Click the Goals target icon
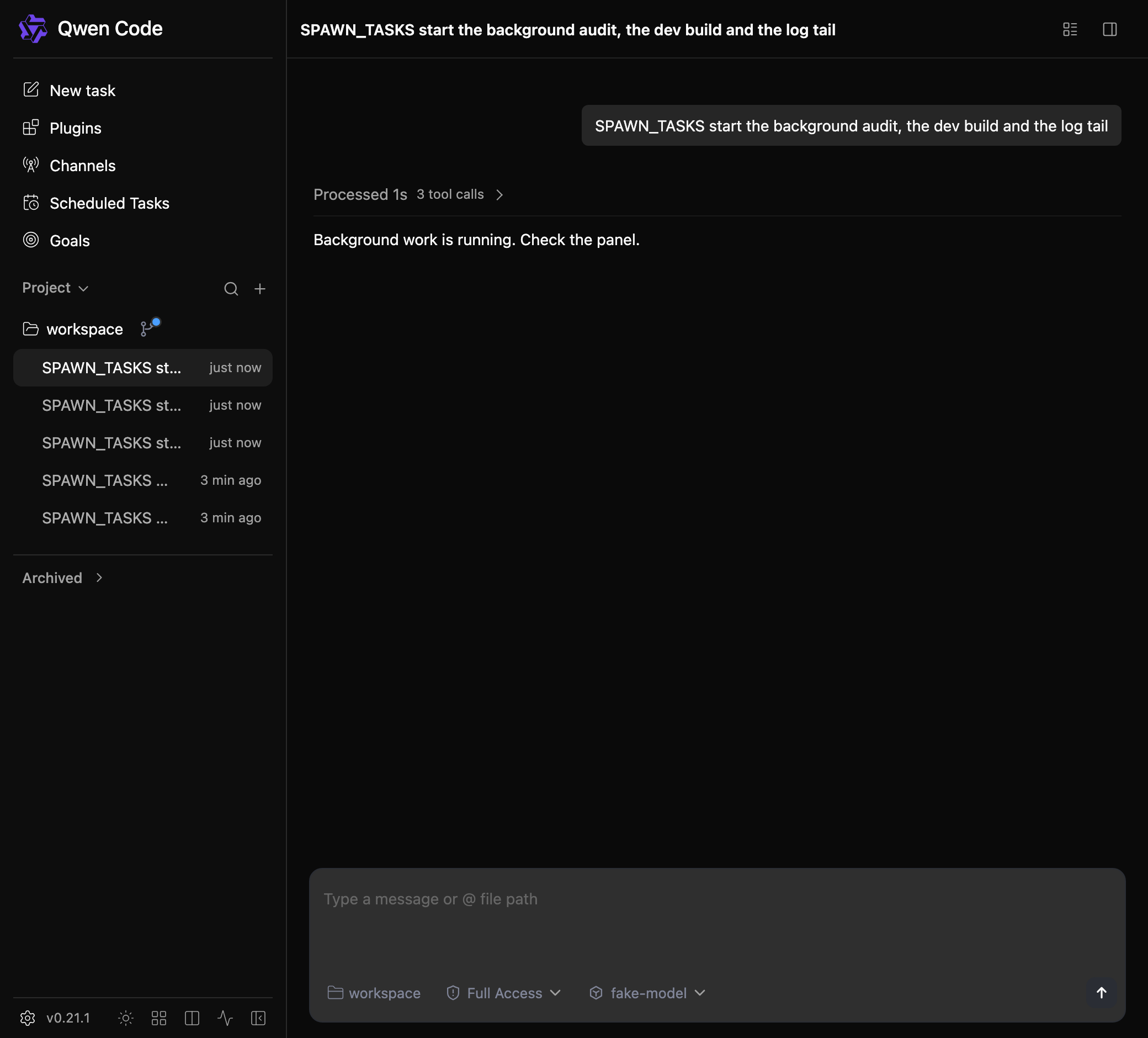The height and width of the screenshot is (1038, 1148). pos(31,240)
